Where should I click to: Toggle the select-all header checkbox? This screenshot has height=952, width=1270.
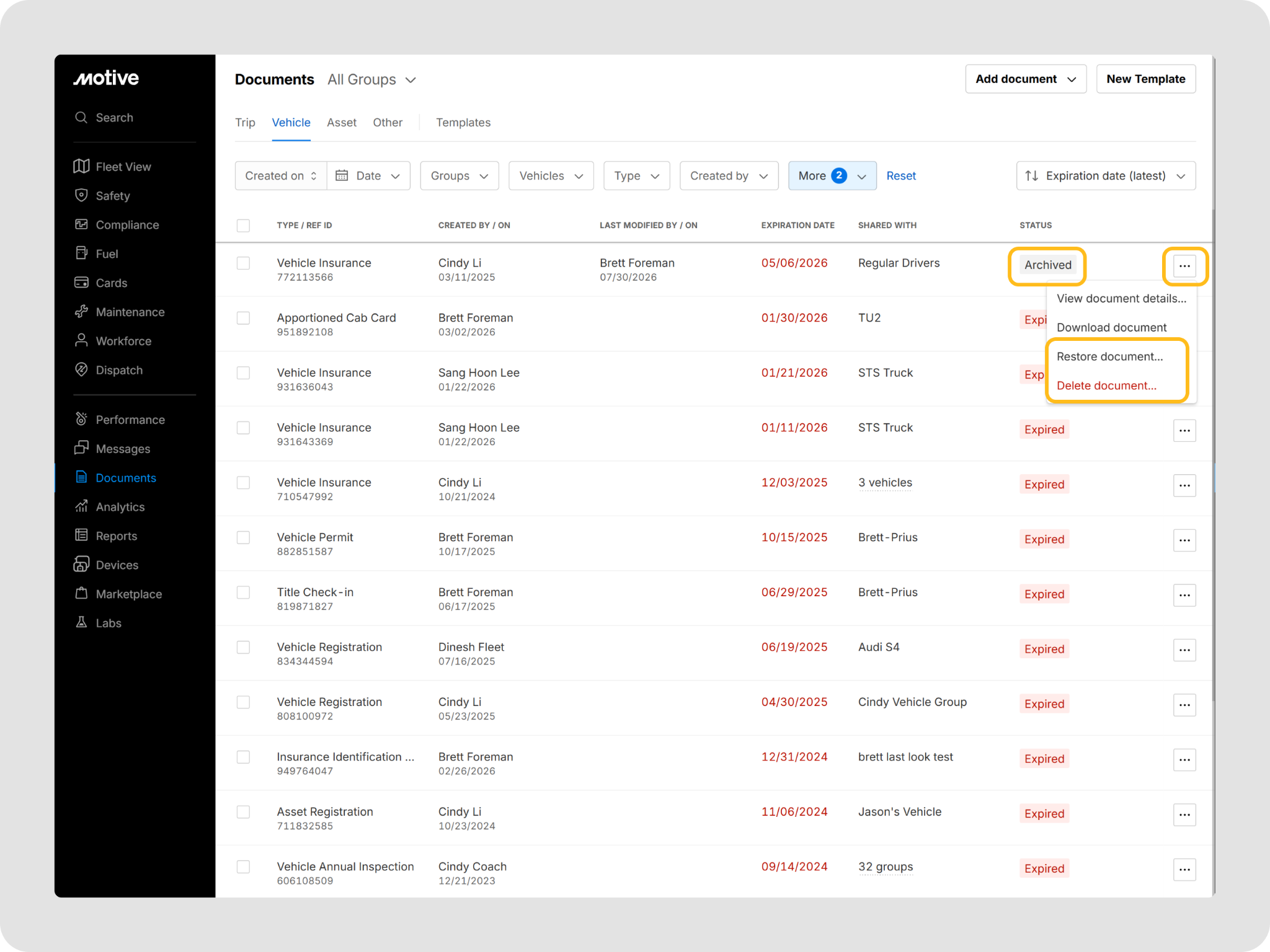pos(243,226)
